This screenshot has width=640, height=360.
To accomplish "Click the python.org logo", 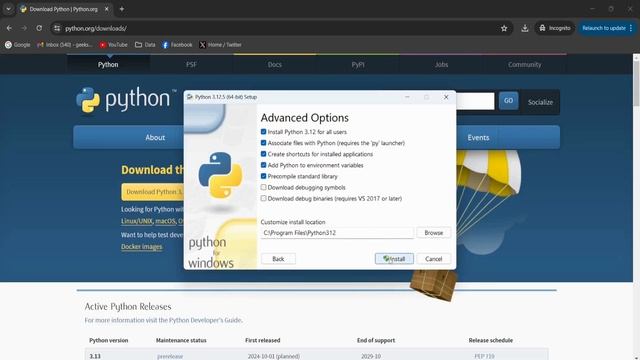I will [126, 99].
